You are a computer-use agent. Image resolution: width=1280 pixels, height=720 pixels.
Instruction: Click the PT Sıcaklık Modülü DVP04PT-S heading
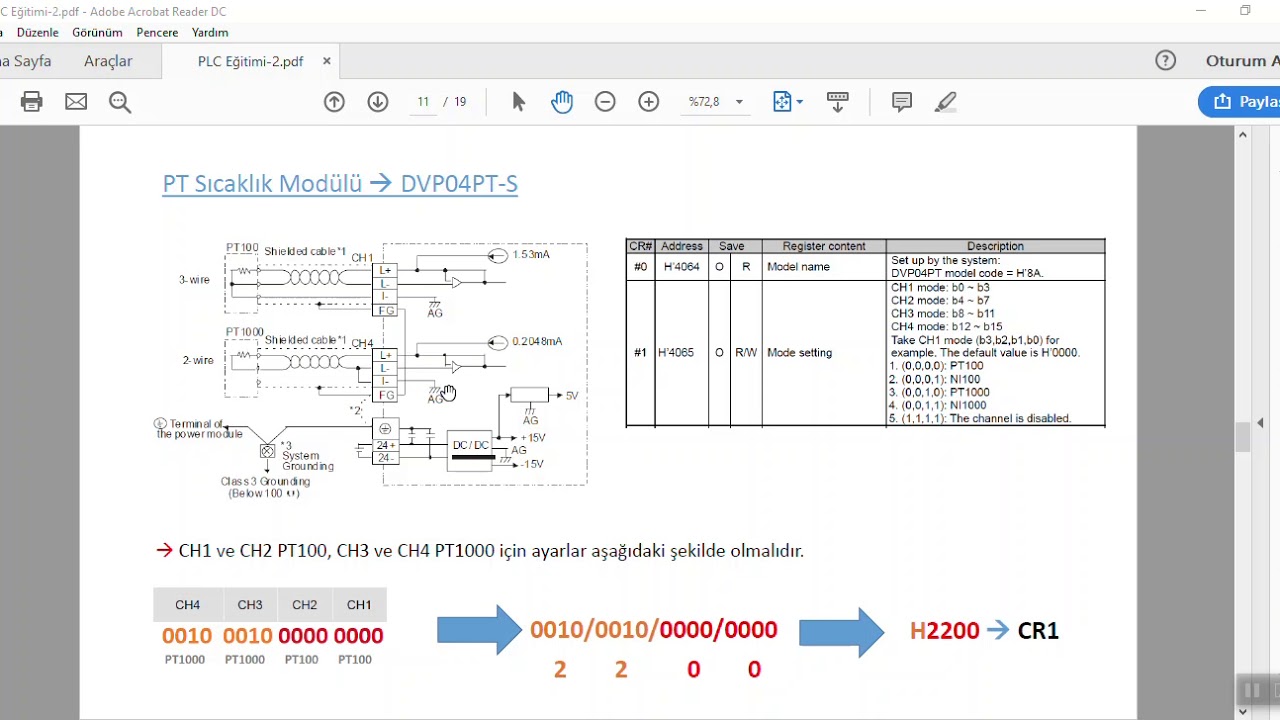(x=340, y=183)
